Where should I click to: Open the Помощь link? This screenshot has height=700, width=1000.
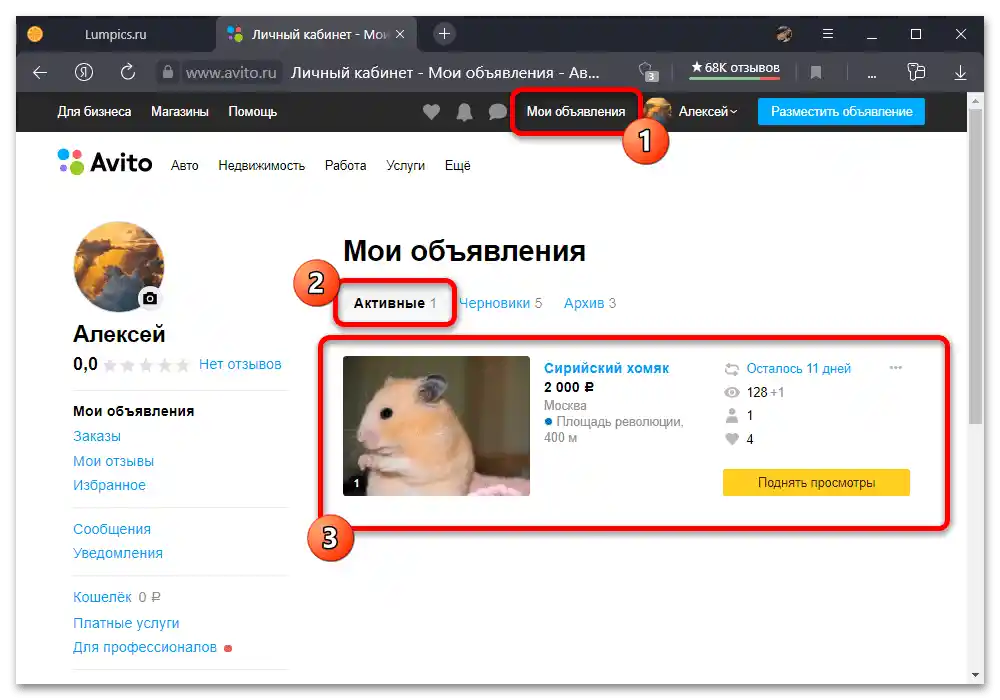(253, 112)
